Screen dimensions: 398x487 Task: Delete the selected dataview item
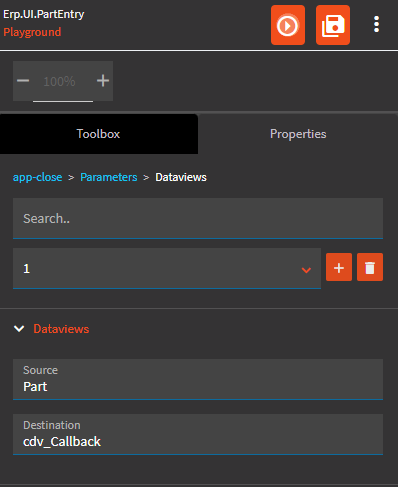pos(370,267)
